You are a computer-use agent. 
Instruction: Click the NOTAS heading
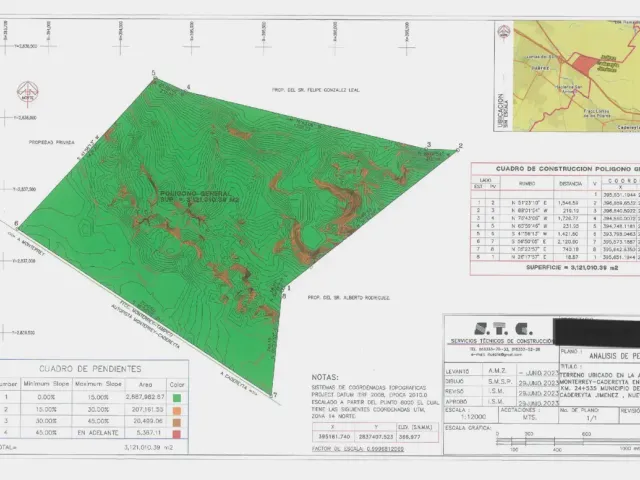pos(325,378)
